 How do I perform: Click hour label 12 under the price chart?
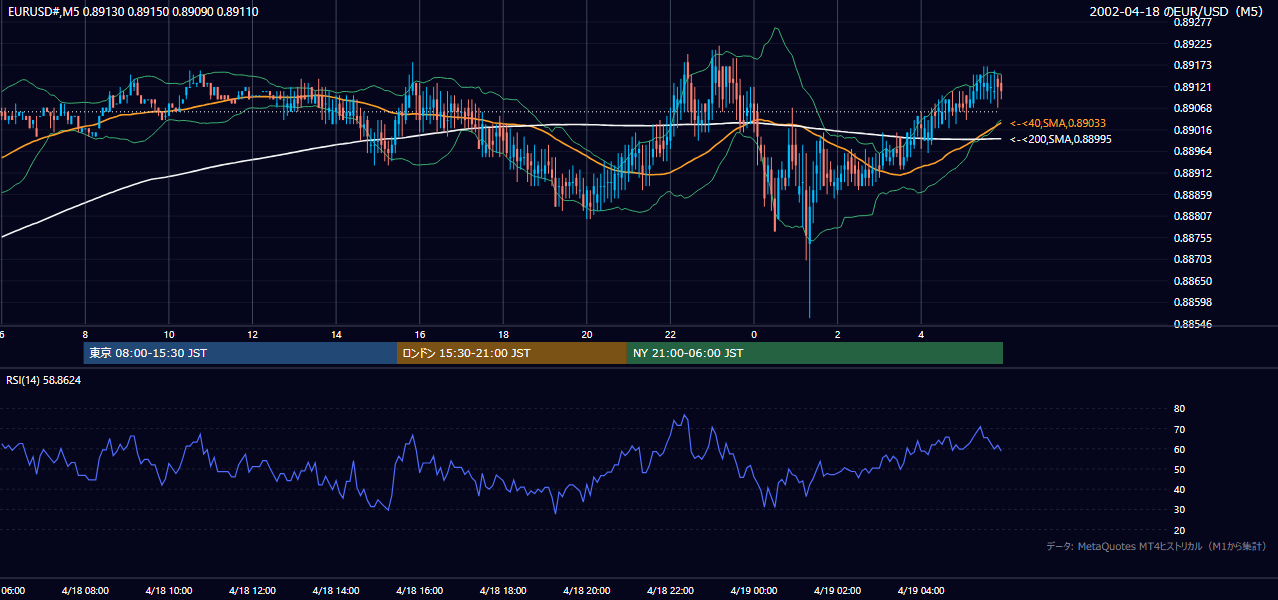click(253, 334)
